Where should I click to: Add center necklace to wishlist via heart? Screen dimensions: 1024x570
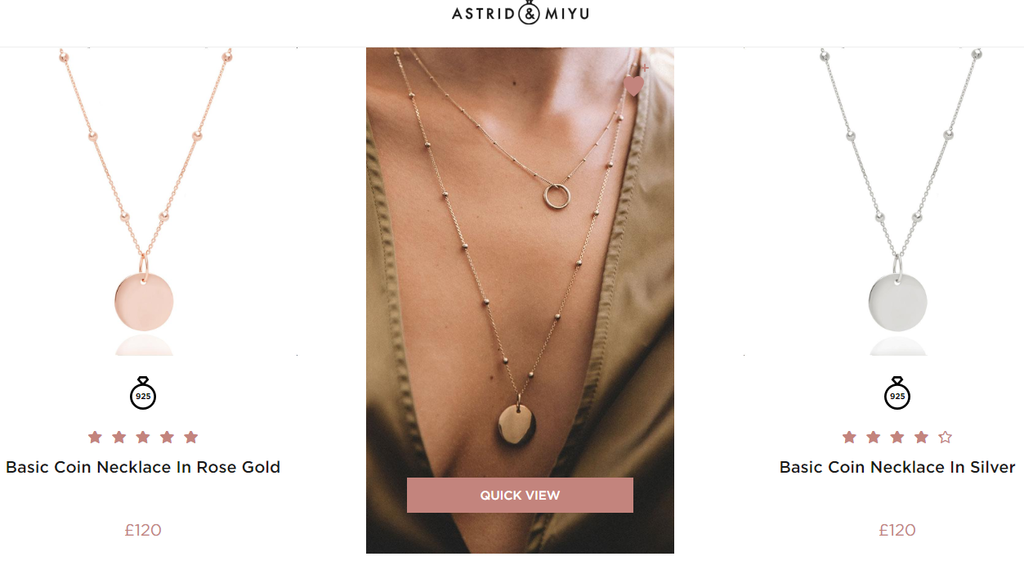pos(635,84)
